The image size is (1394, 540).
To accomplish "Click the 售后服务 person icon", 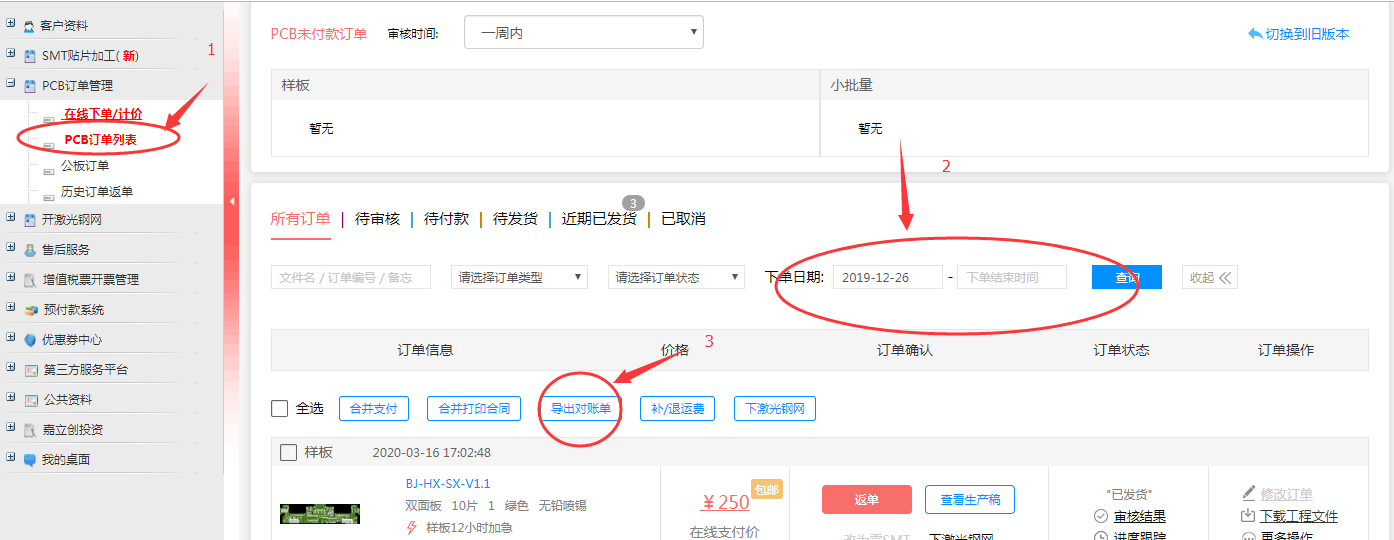I will (x=30, y=250).
